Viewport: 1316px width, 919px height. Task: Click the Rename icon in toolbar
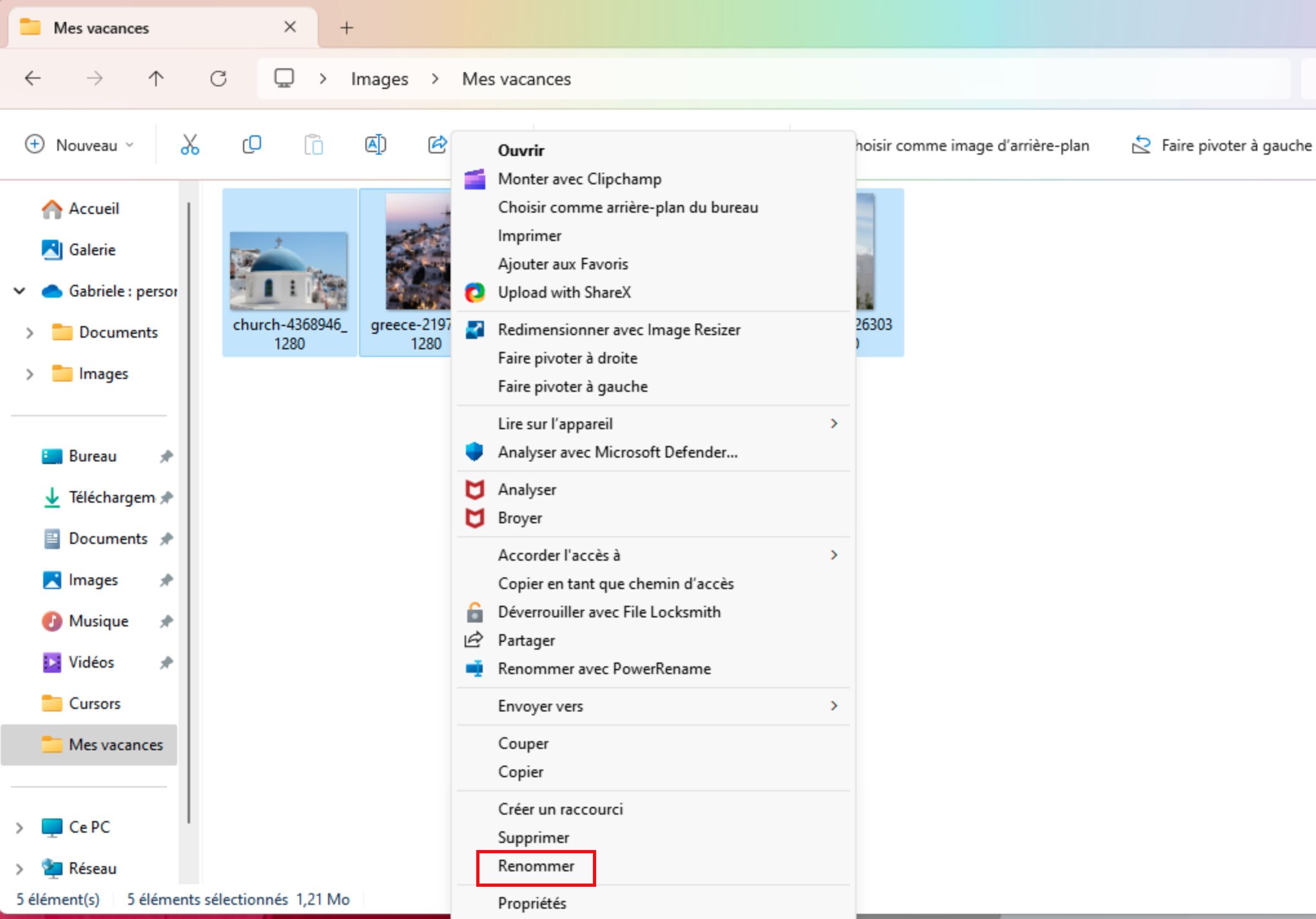click(375, 145)
